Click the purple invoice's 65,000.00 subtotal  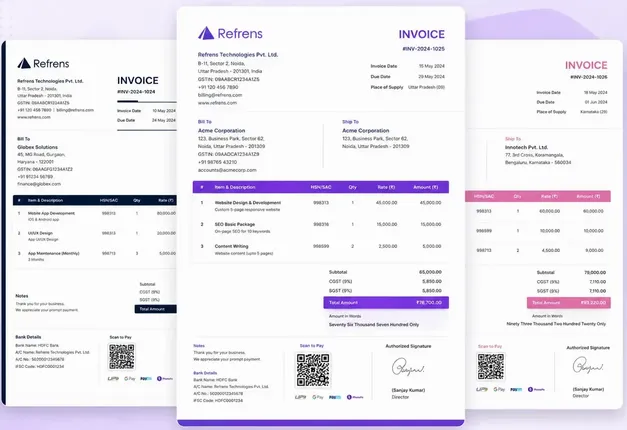click(430, 272)
